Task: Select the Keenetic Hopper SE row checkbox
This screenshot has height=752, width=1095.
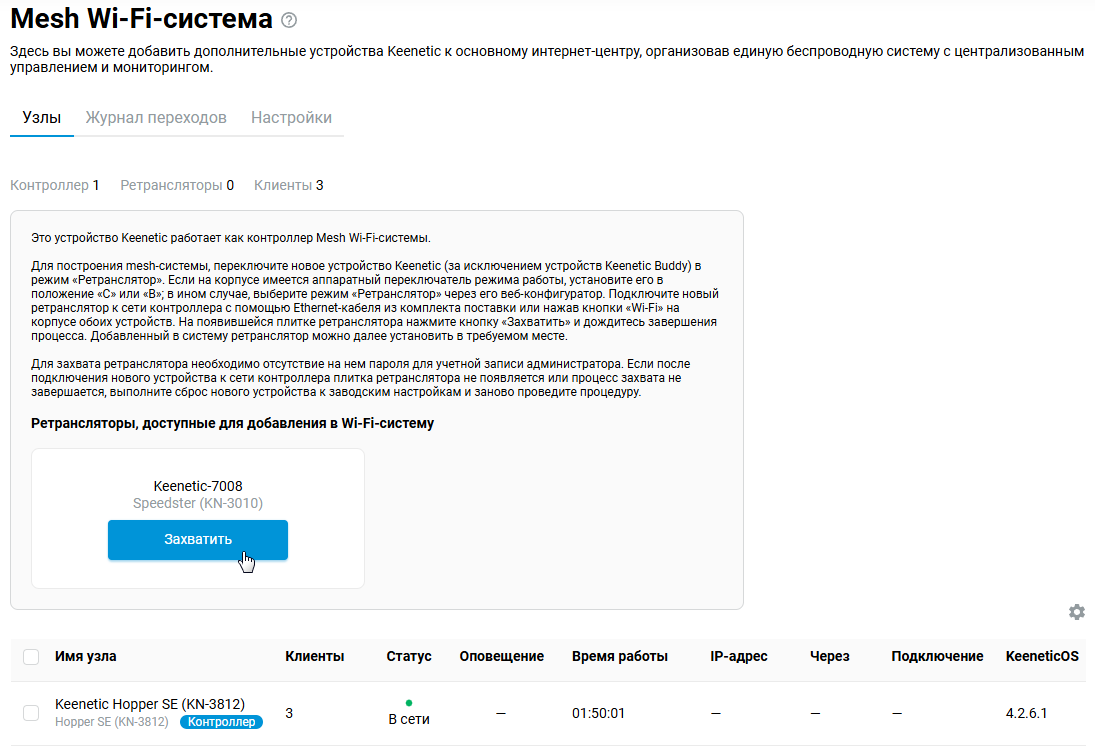Action: click(31, 713)
